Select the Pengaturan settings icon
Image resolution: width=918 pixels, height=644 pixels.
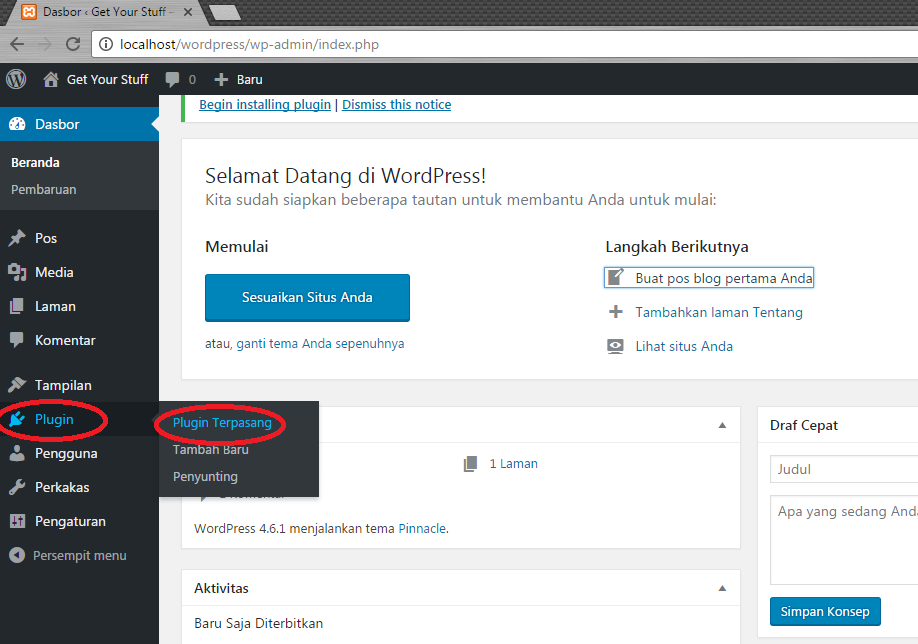18,521
